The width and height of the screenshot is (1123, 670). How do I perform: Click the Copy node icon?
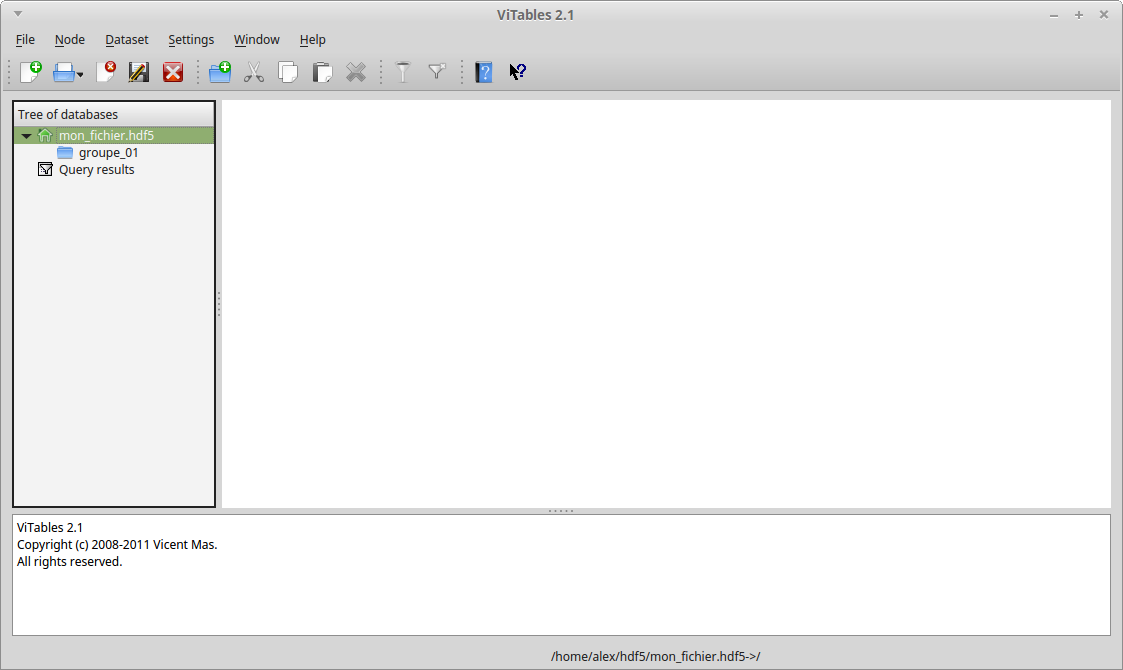coord(288,72)
